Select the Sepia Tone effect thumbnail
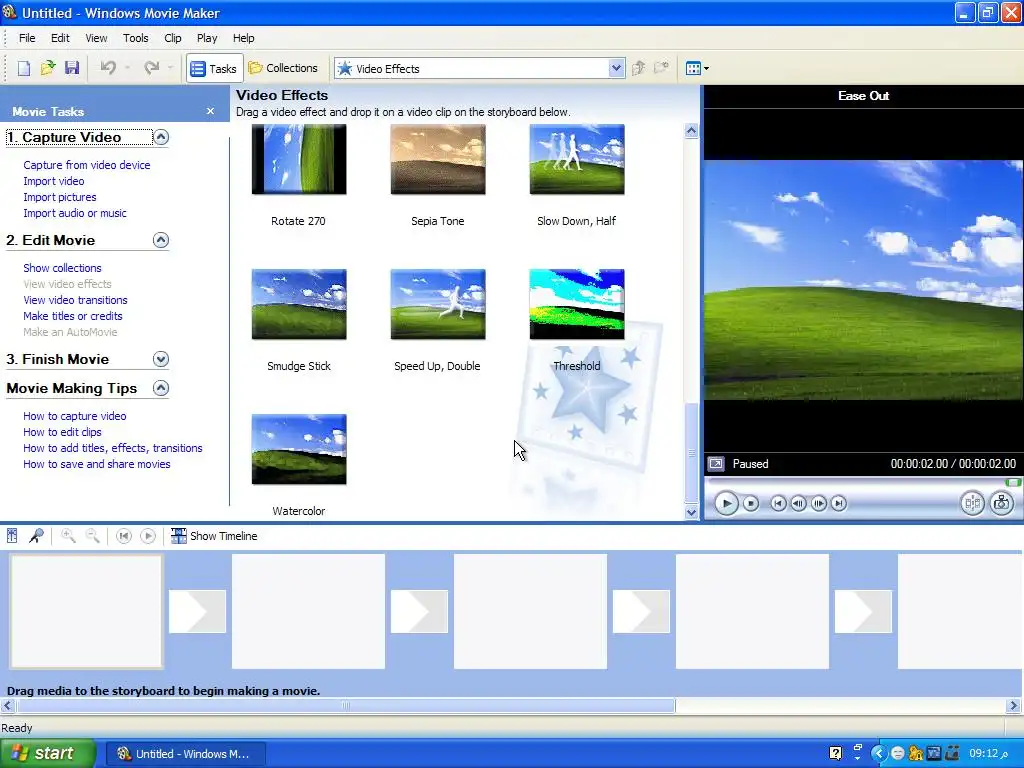The image size is (1024, 768). (438, 159)
